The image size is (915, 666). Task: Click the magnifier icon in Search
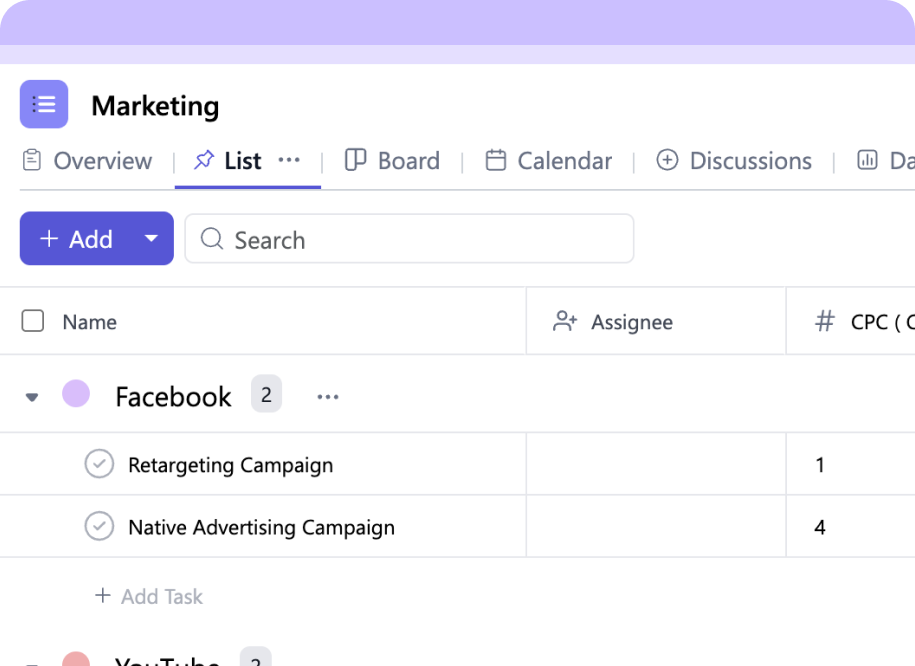[x=211, y=239]
